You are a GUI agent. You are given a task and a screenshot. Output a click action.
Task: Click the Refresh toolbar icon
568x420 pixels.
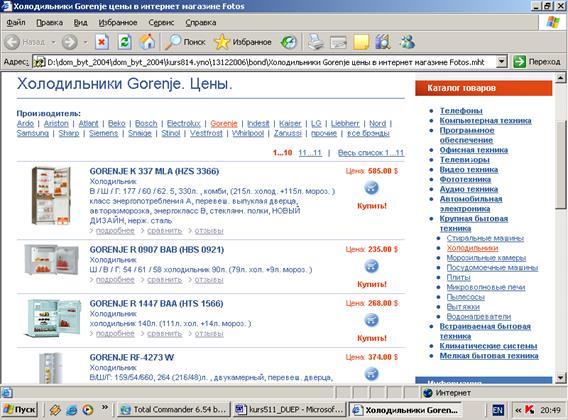click(125, 42)
